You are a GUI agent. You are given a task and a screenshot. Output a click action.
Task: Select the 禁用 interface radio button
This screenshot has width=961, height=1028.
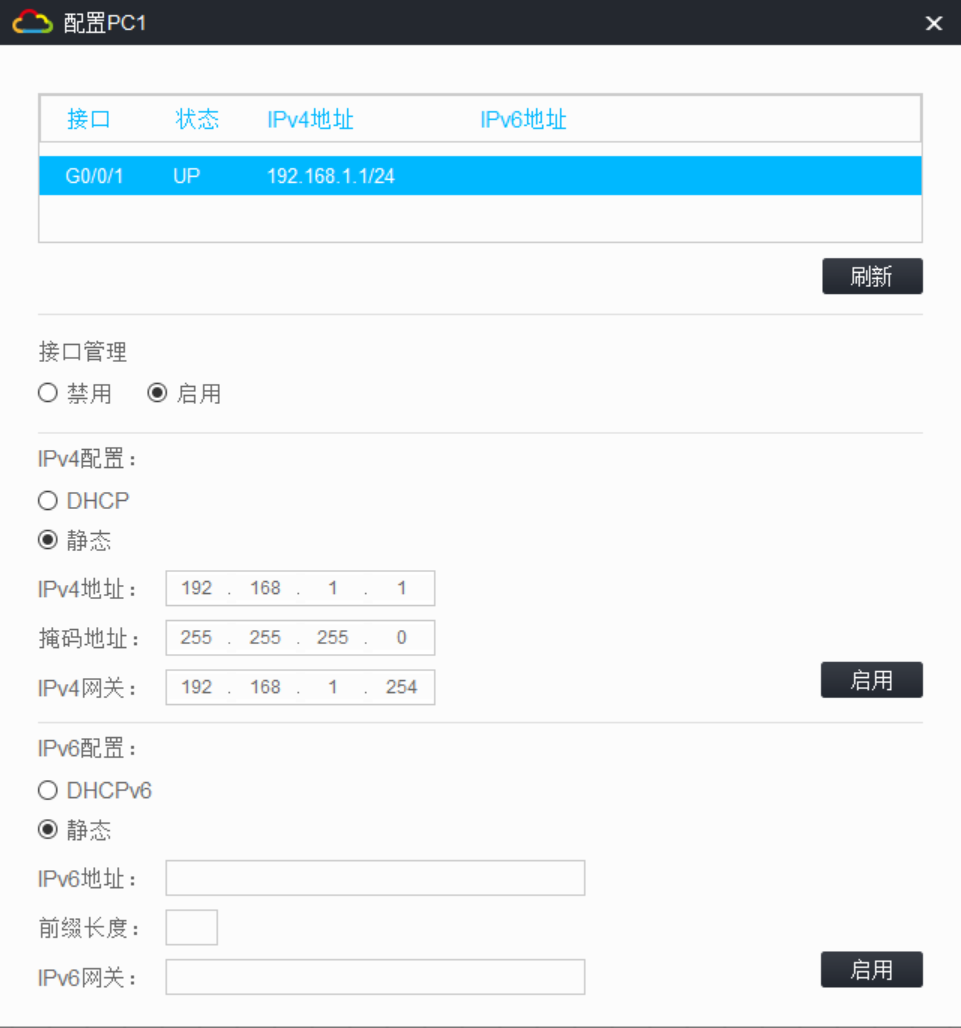click(x=47, y=393)
